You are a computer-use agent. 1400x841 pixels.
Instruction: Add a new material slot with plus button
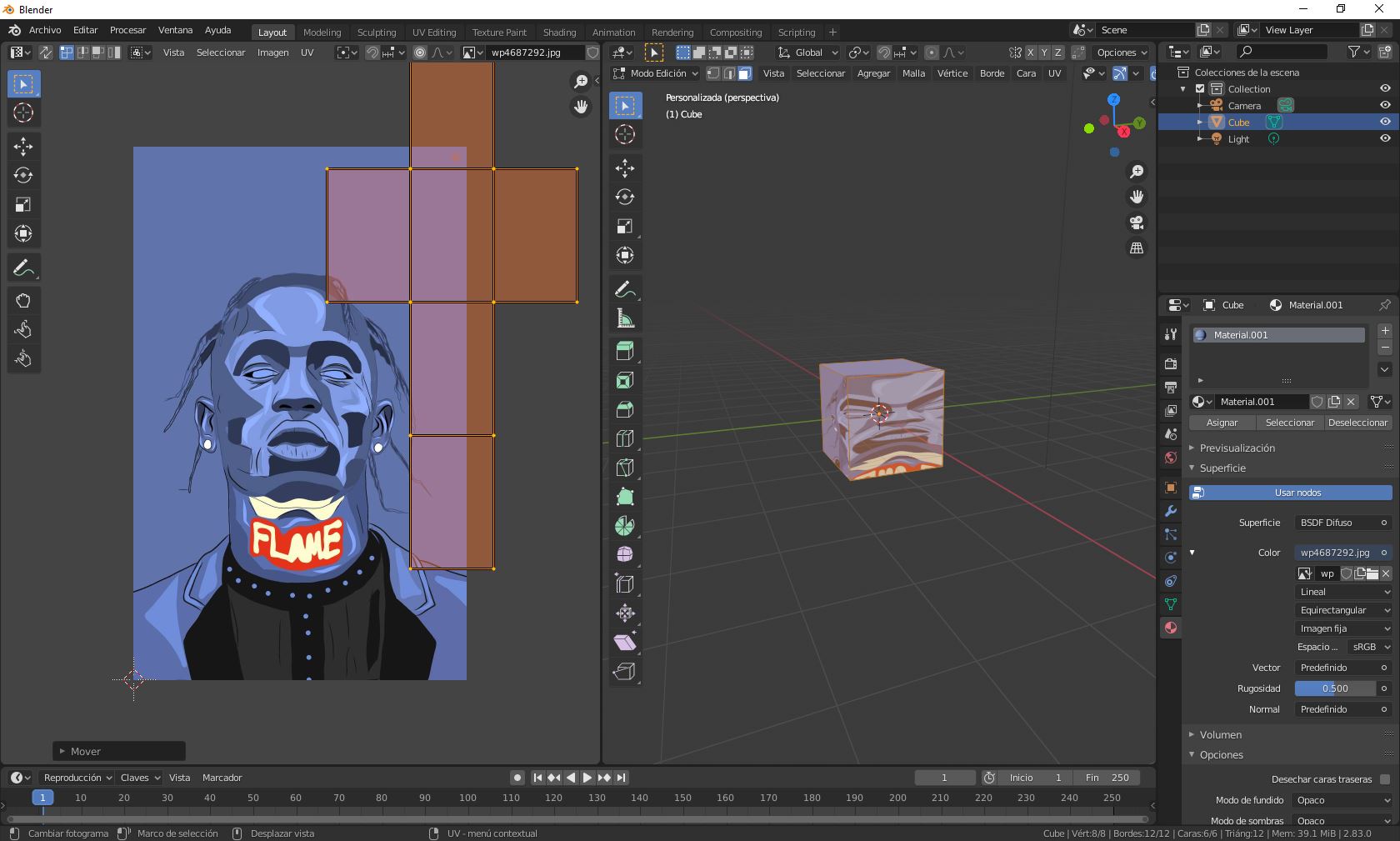pyautogui.click(x=1385, y=331)
